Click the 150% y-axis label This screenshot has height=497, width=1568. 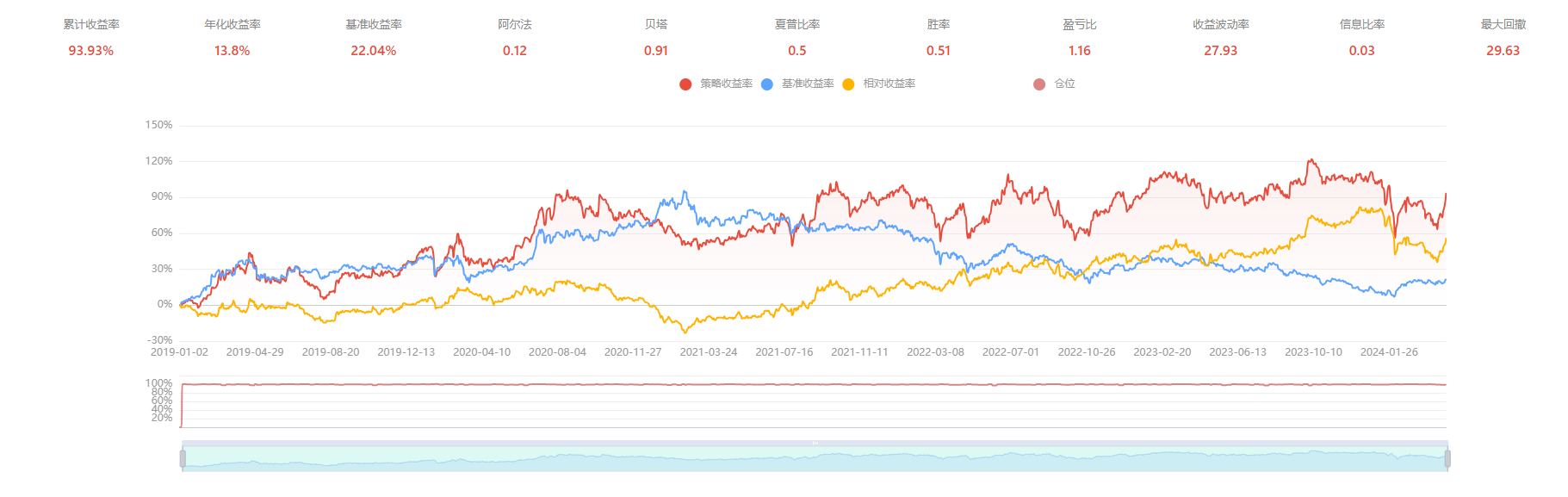[159, 125]
